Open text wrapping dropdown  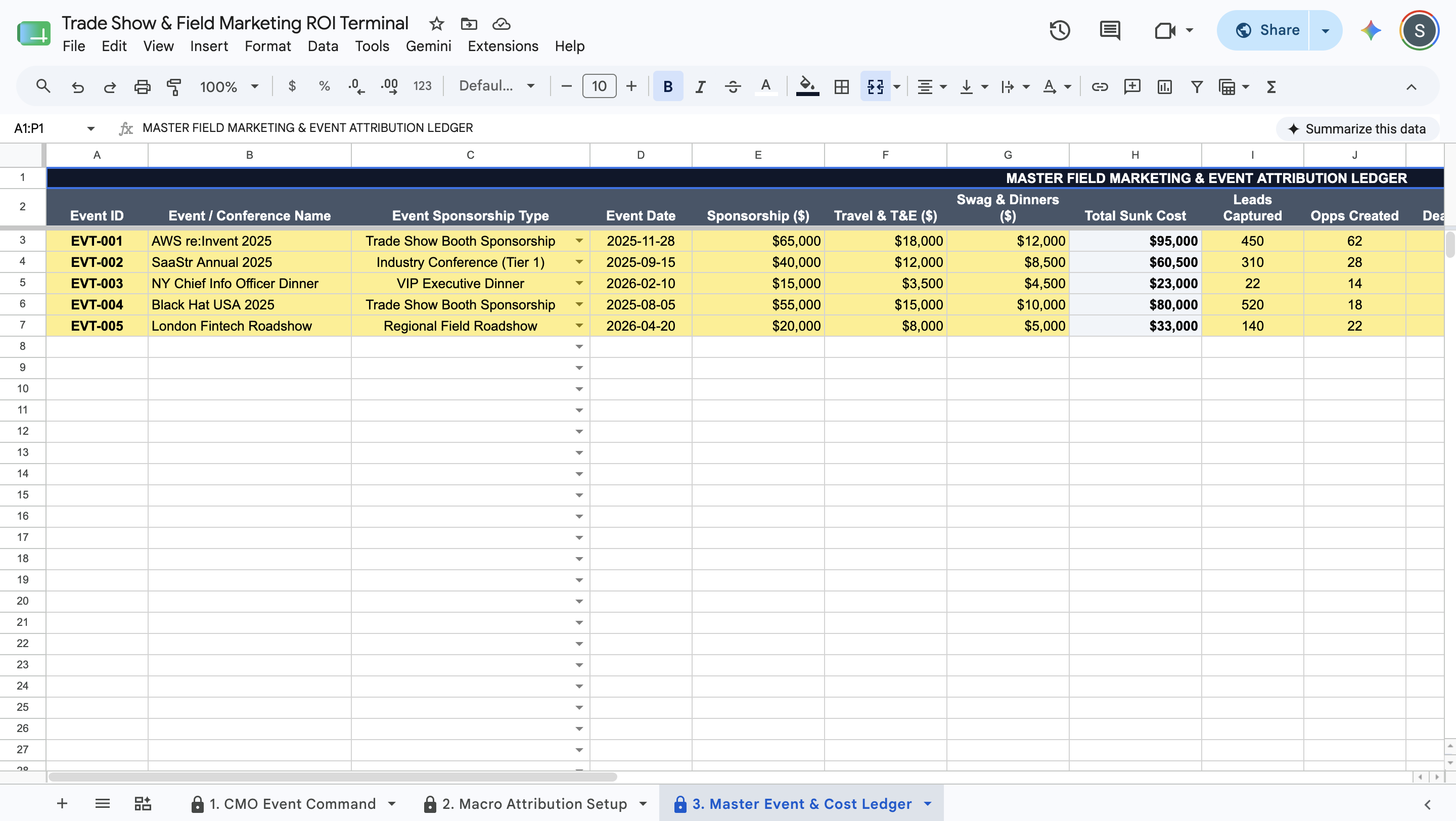(1015, 86)
